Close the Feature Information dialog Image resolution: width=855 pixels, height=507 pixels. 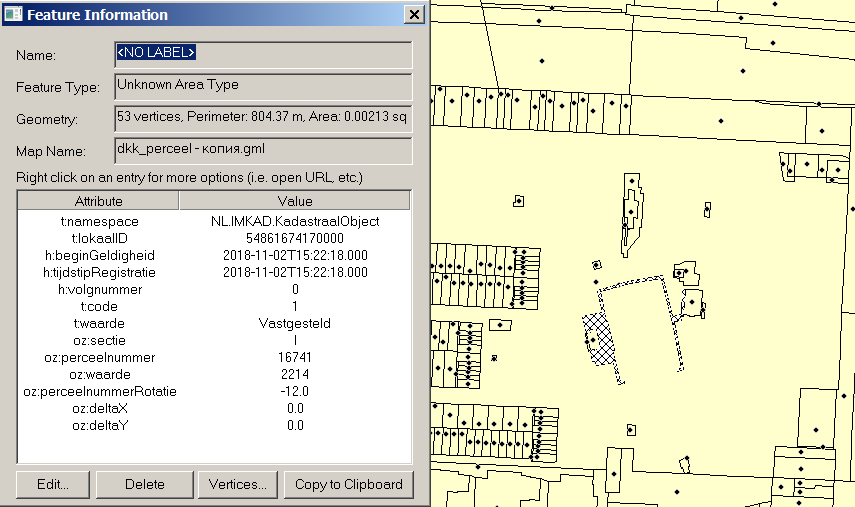(413, 15)
